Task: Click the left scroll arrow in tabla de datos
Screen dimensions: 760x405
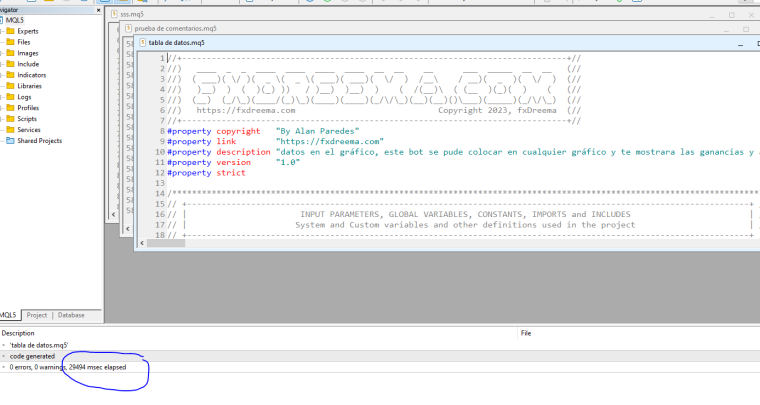Action: (x=142, y=243)
